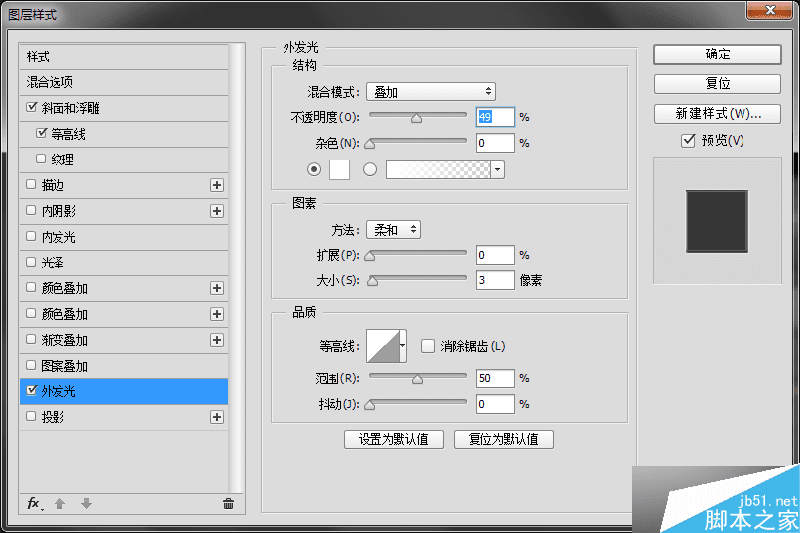Select the gradient radio button

[370, 169]
